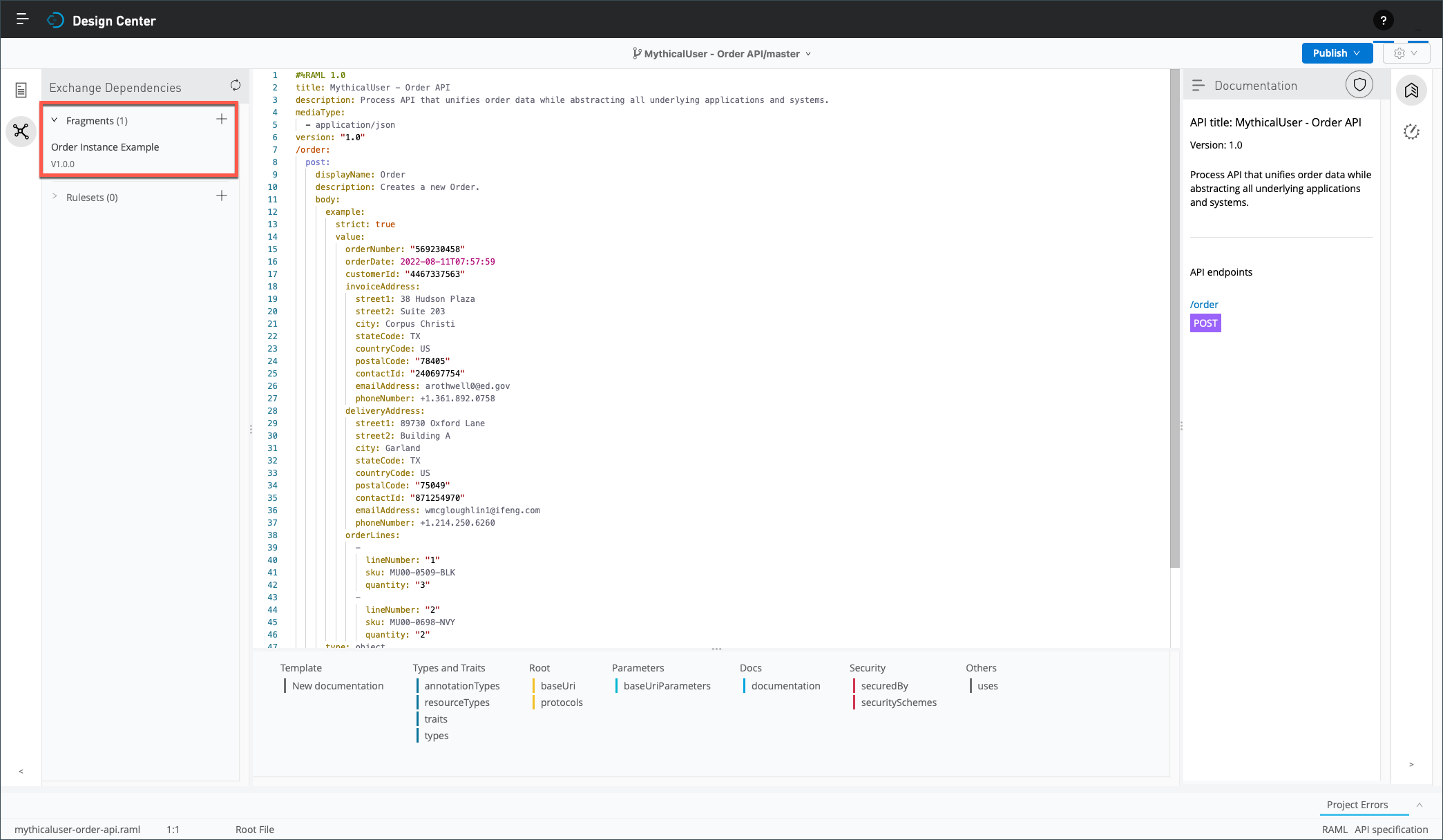Open the MythicalUser - Order API/master branch dropdown
The width and height of the screenshot is (1443, 840).
(x=723, y=53)
